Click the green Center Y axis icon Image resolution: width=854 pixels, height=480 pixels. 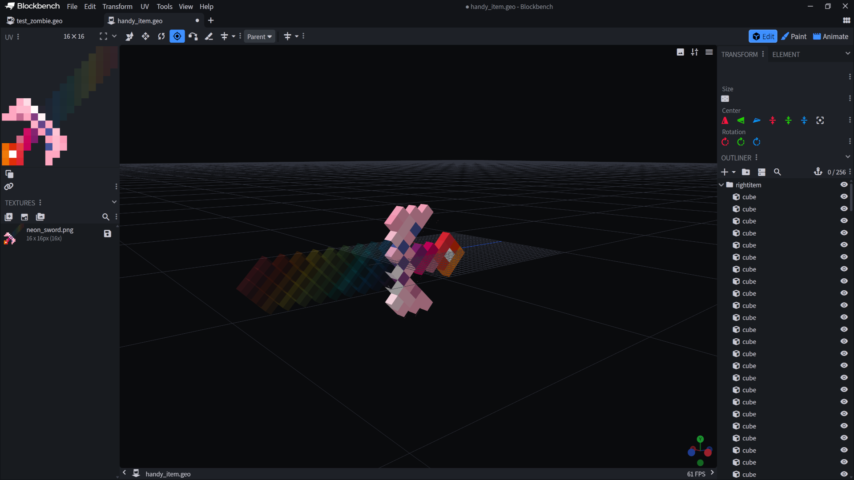tap(741, 120)
